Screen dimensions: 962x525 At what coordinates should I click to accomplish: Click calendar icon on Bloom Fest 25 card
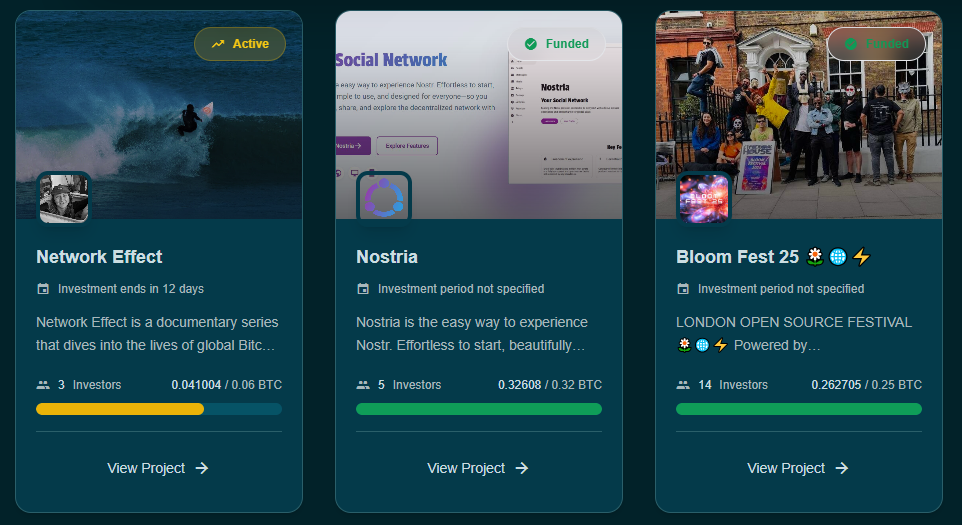coord(683,289)
